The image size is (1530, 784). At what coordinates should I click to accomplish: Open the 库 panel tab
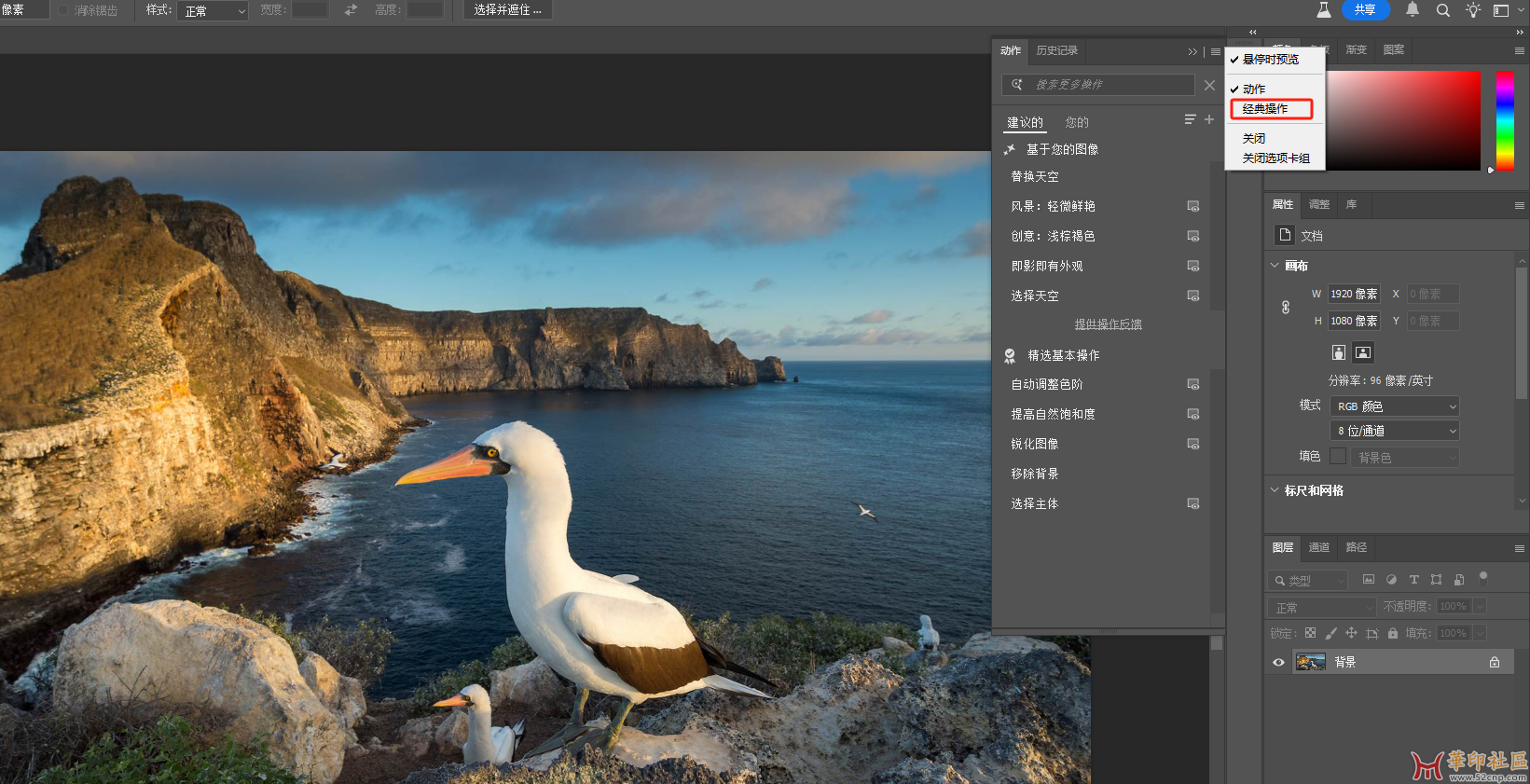click(1351, 204)
